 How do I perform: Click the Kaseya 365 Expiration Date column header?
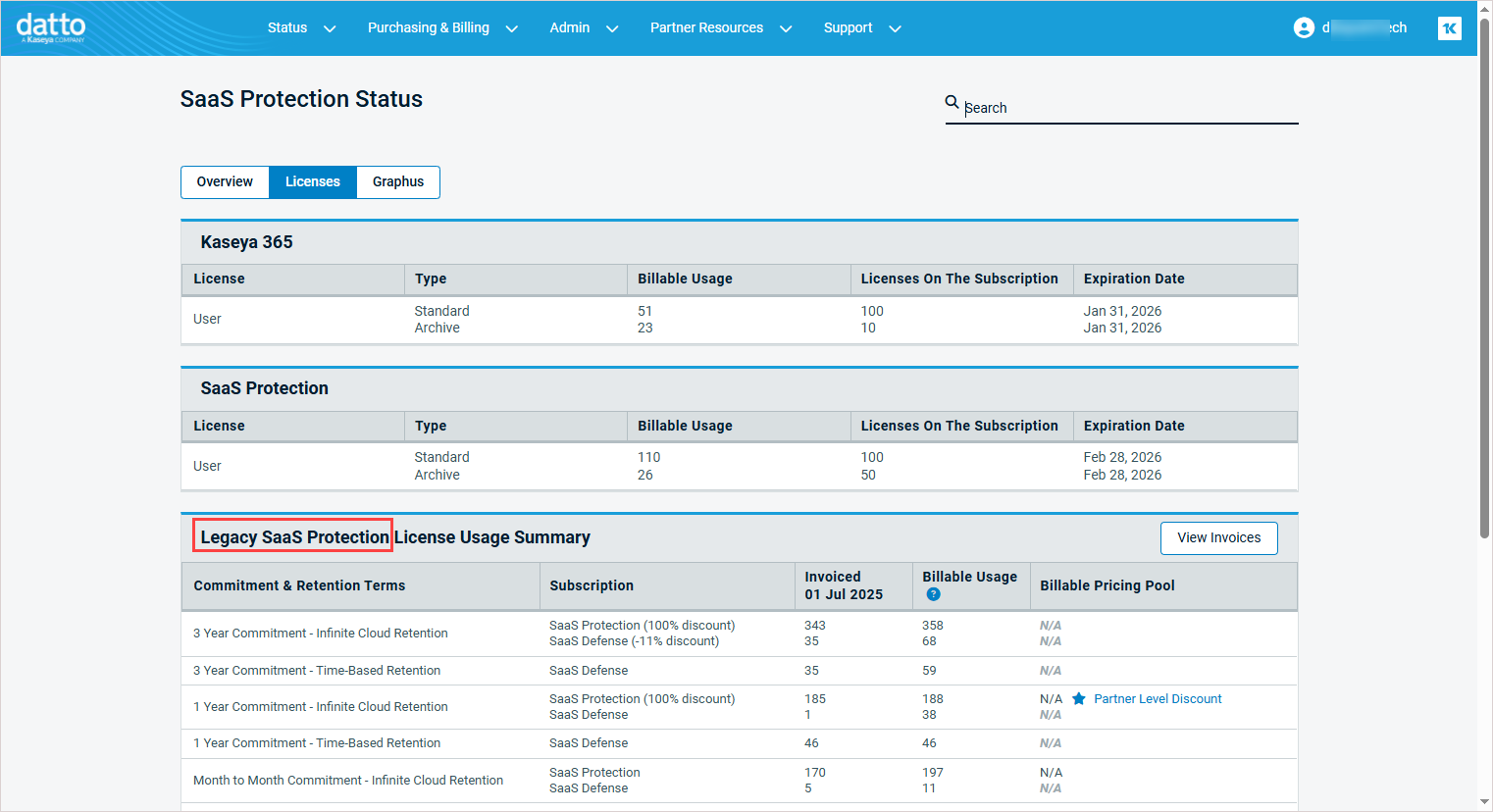1134,279
